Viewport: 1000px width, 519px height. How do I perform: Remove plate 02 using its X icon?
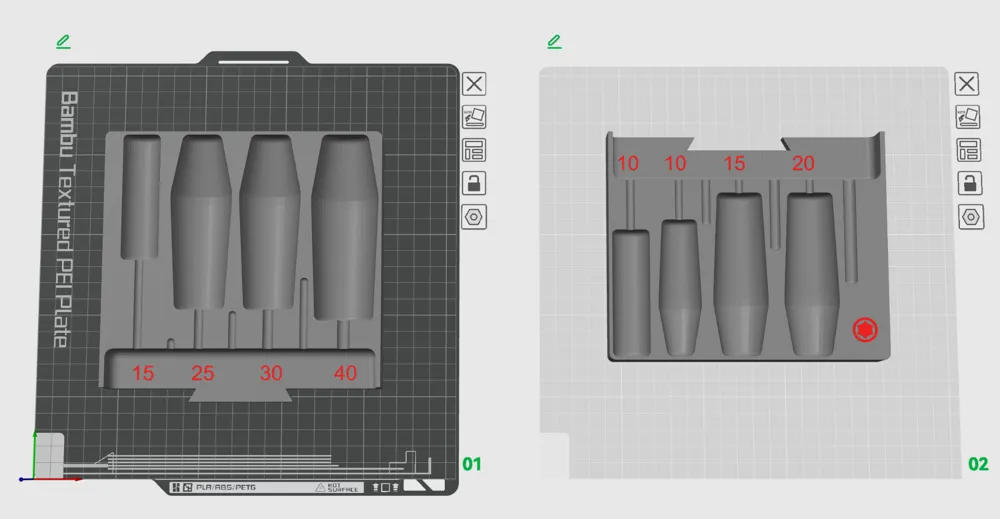point(967,84)
